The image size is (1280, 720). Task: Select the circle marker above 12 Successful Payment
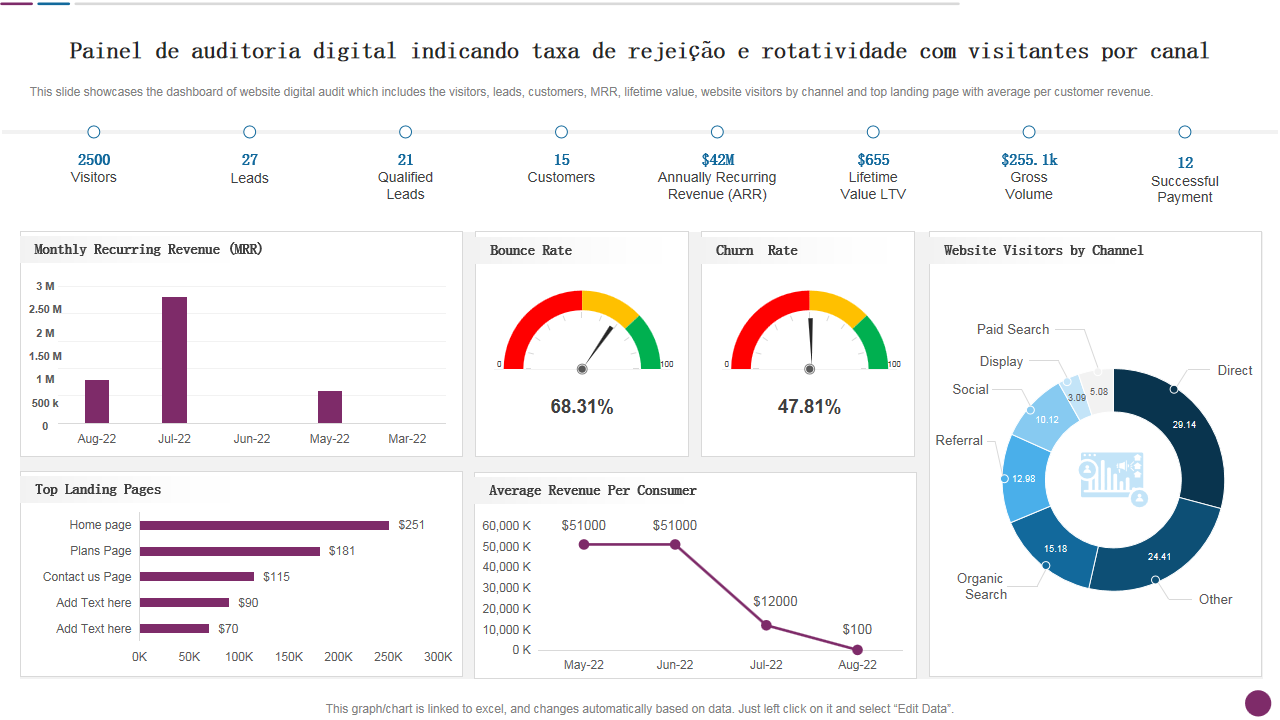(x=1185, y=132)
